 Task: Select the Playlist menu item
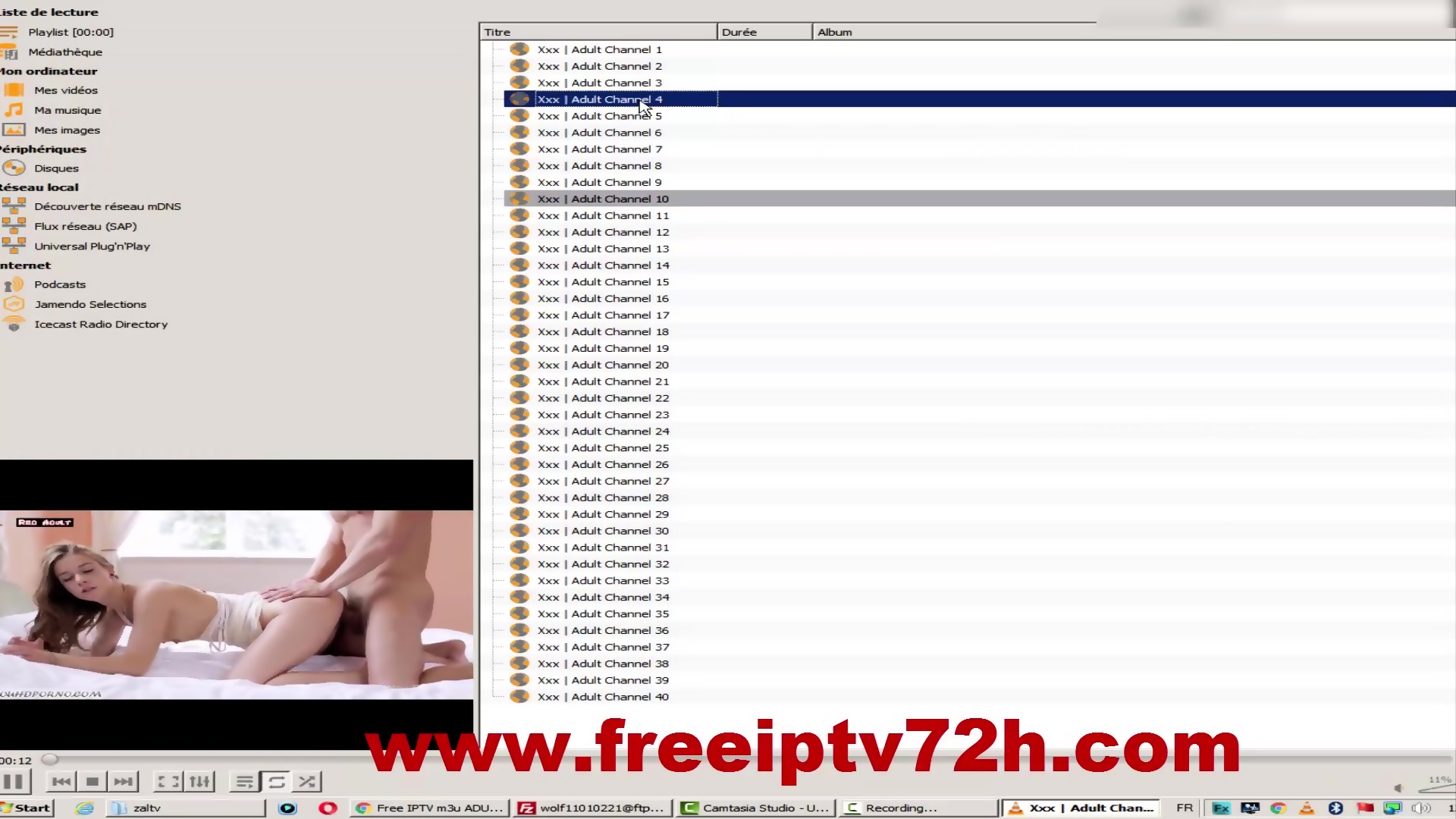(x=71, y=32)
